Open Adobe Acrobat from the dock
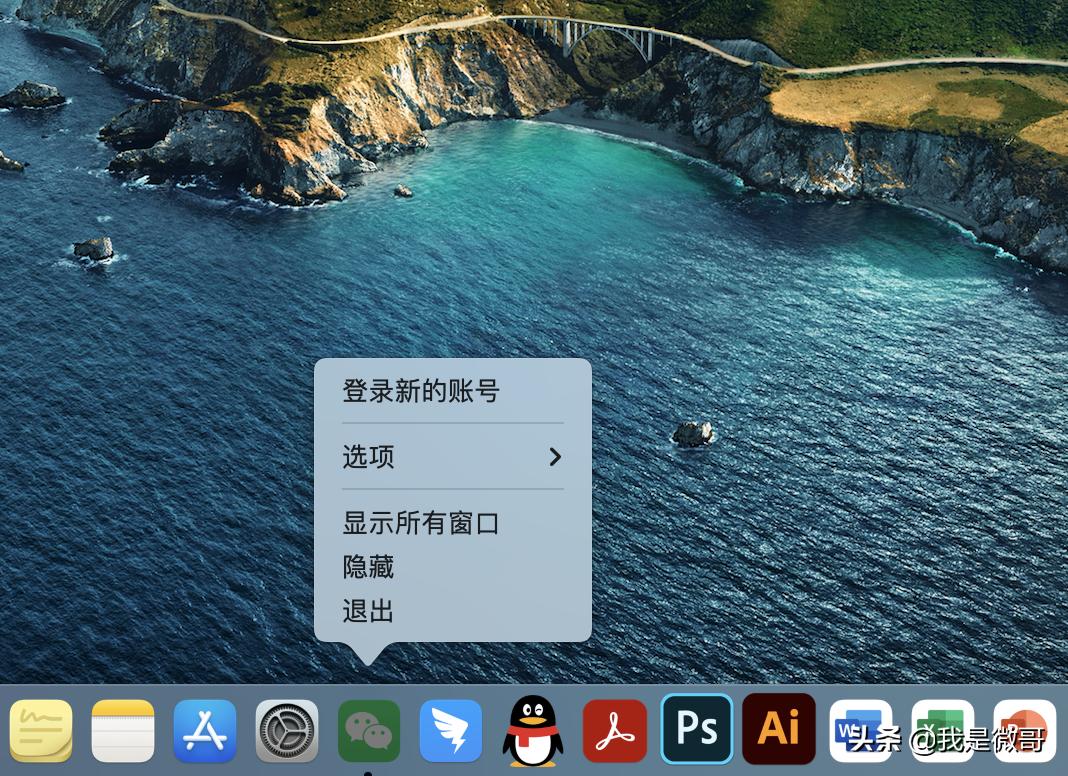 coord(615,730)
